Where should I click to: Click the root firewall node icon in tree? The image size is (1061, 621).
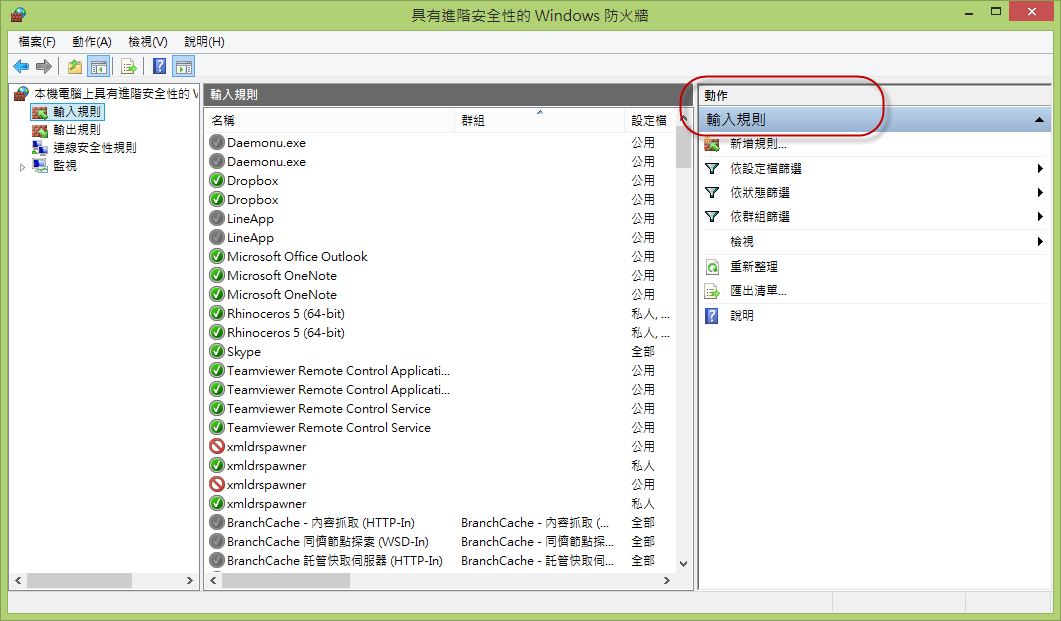click(x=22, y=93)
